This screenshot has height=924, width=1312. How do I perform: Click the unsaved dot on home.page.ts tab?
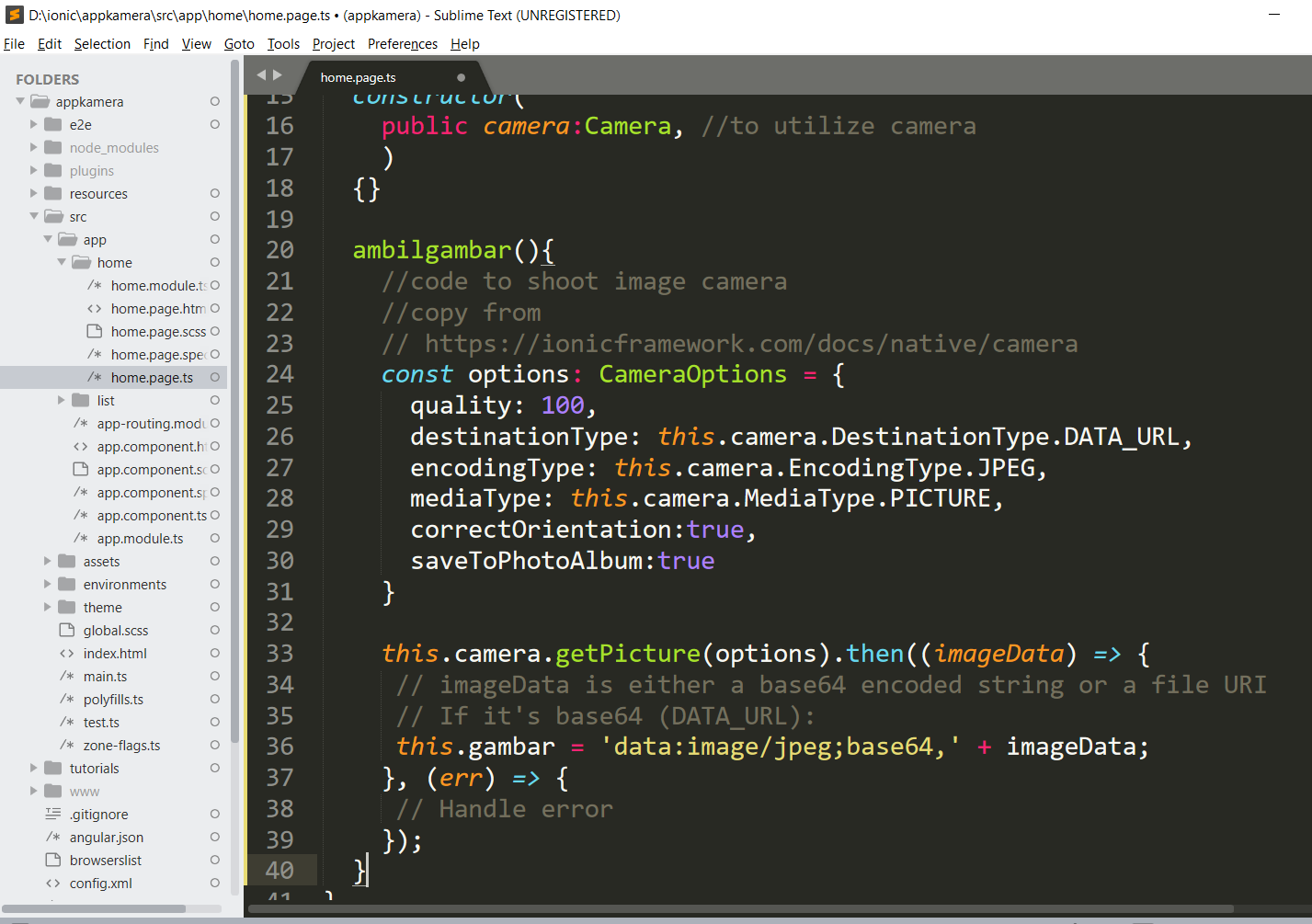click(x=461, y=78)
